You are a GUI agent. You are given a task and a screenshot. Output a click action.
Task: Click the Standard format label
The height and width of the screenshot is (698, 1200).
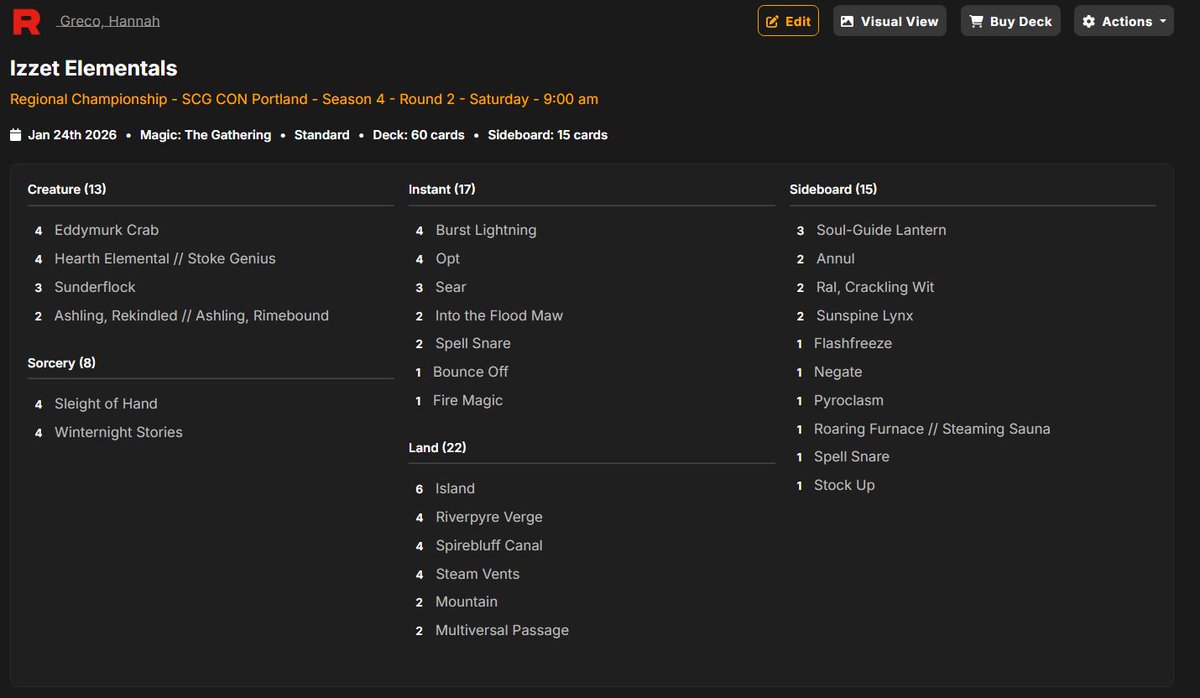pyautogui.click(x=322, y=135)
